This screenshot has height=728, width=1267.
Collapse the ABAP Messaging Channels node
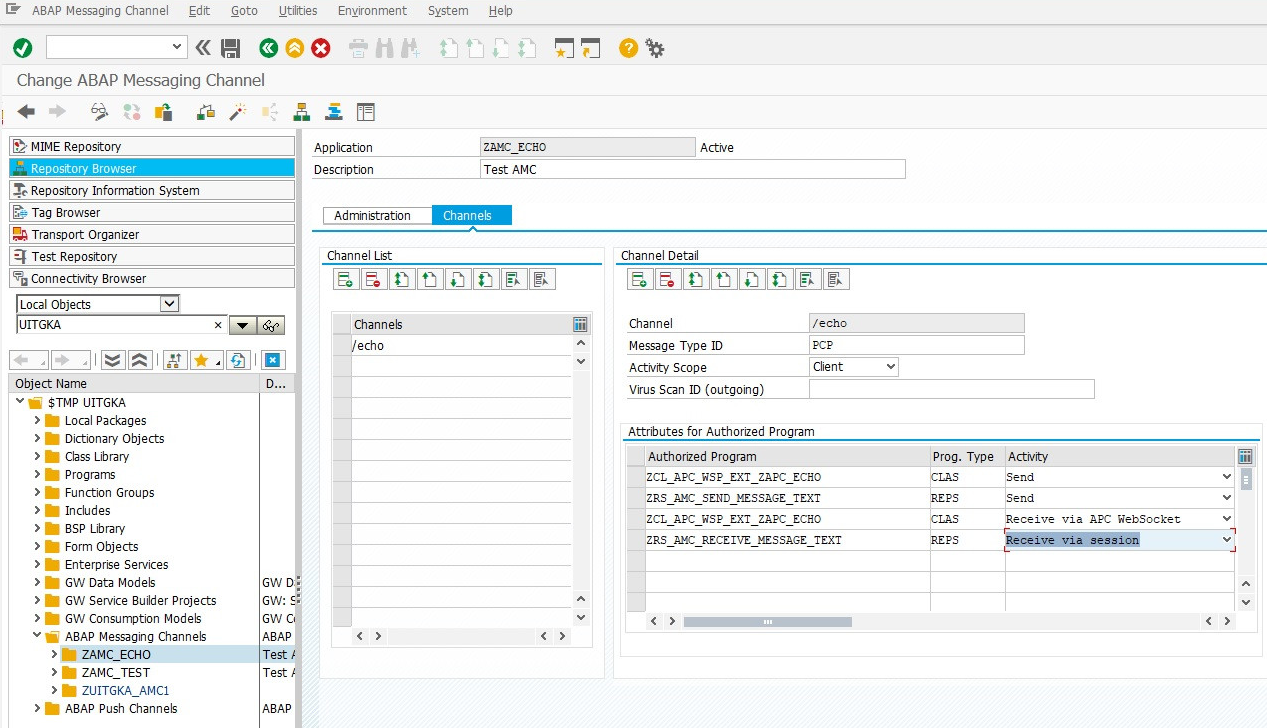click(x=38, y=637)
